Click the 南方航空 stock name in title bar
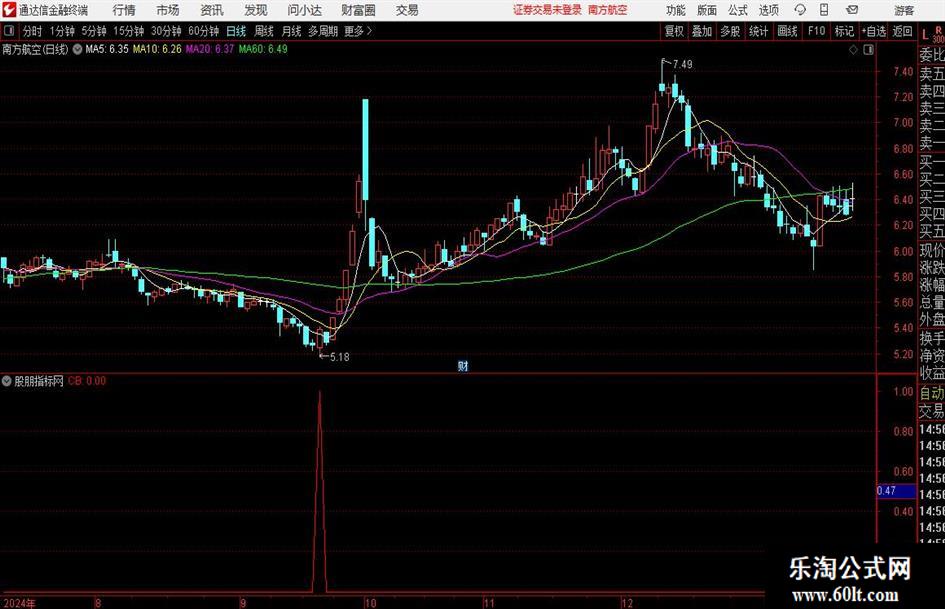945x609 pixels. click(x=608, y=10)
